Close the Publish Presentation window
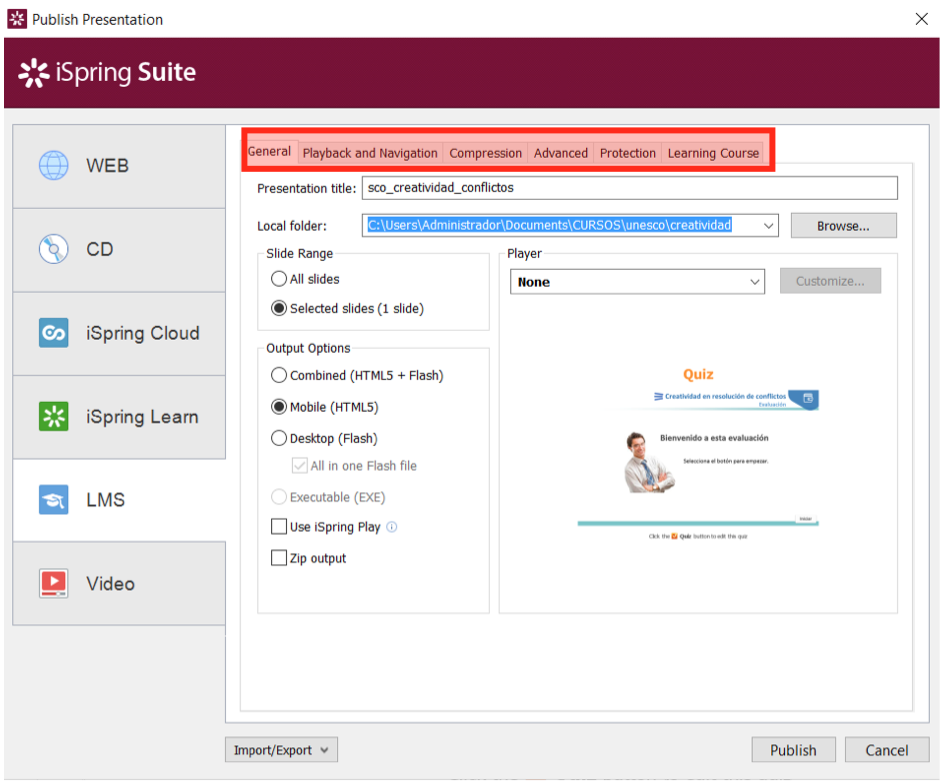 pyautogui.click(x=921, y=19)
